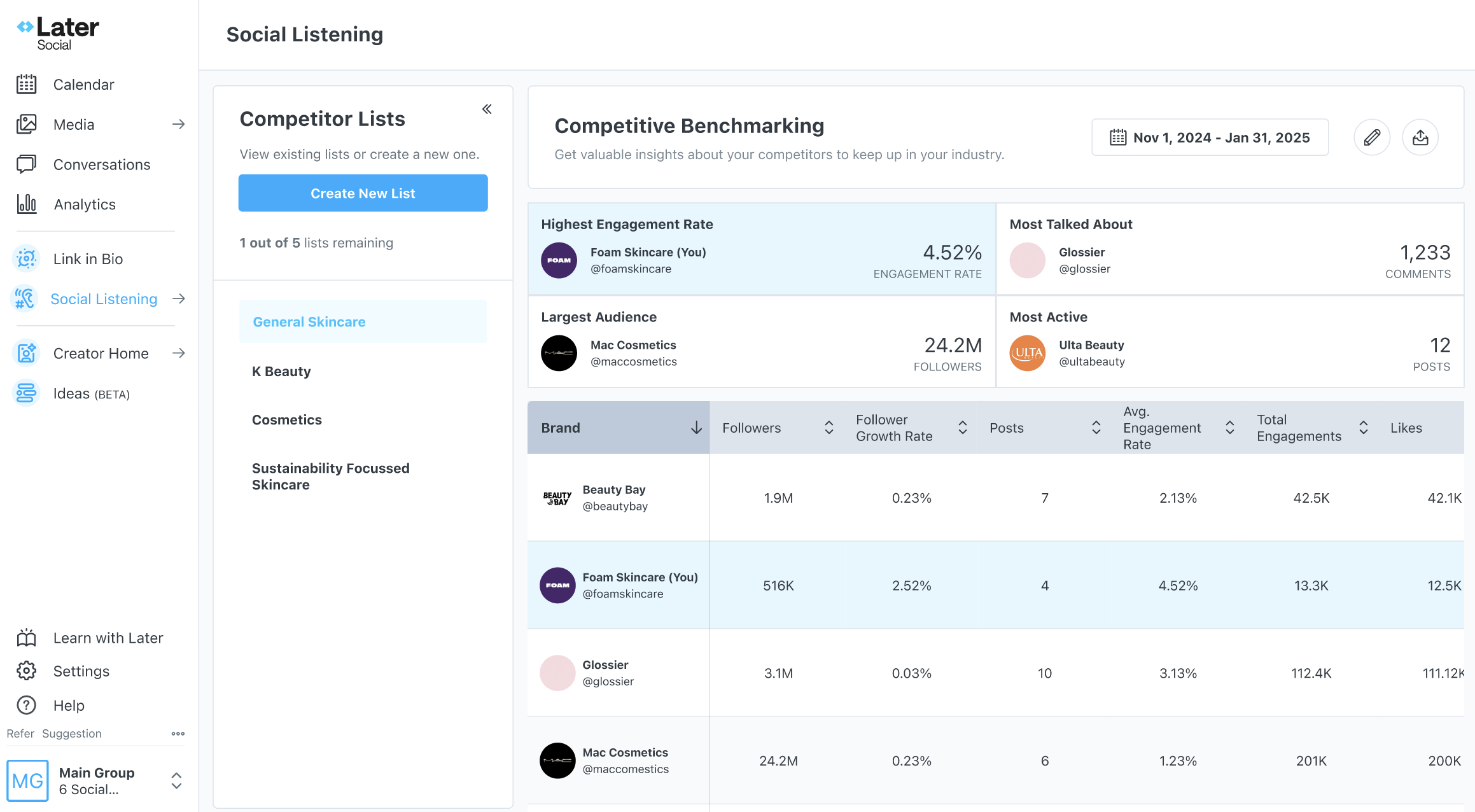Click Beauty Bay's 1.9M followers cell
This screenshot has width=1475, height=812.
click(778, 498)
